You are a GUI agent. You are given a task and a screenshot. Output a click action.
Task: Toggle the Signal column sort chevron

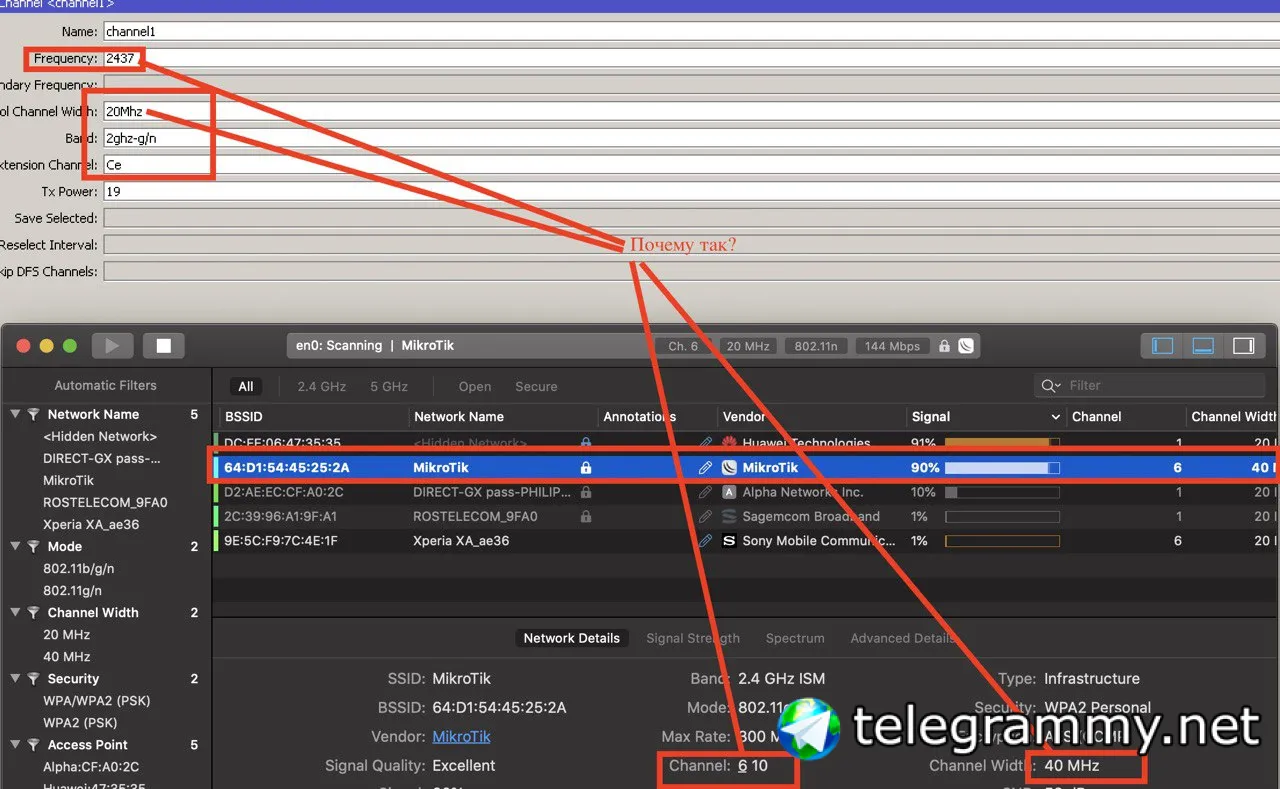[x=1055, y=417]
